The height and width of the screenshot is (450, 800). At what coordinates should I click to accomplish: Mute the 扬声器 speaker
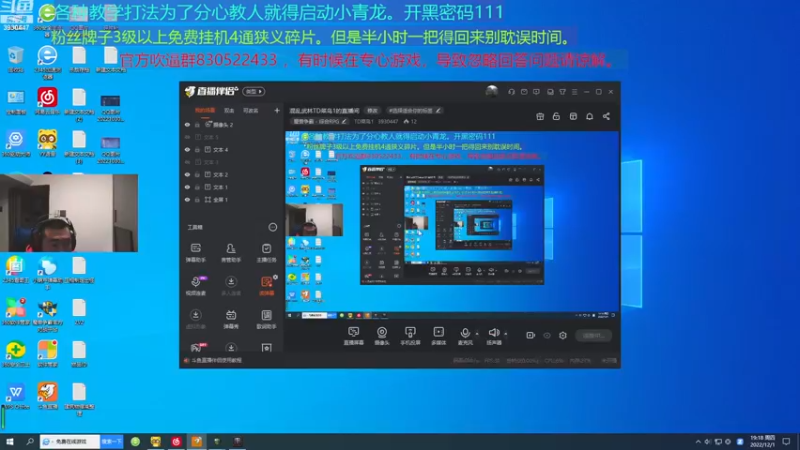pyautogui.click(x=493, y=333)
